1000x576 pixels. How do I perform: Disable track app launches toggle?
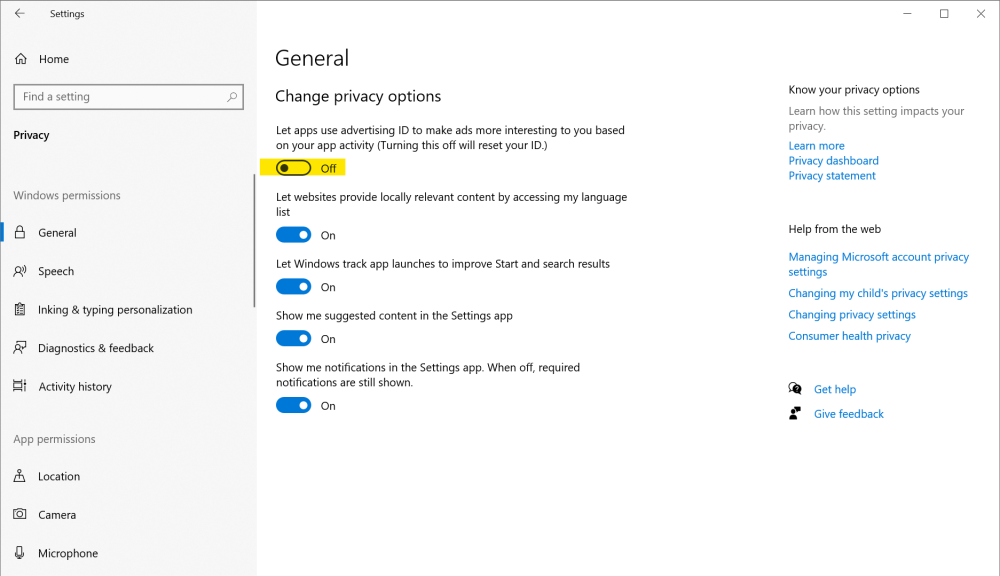click(294, 287)
